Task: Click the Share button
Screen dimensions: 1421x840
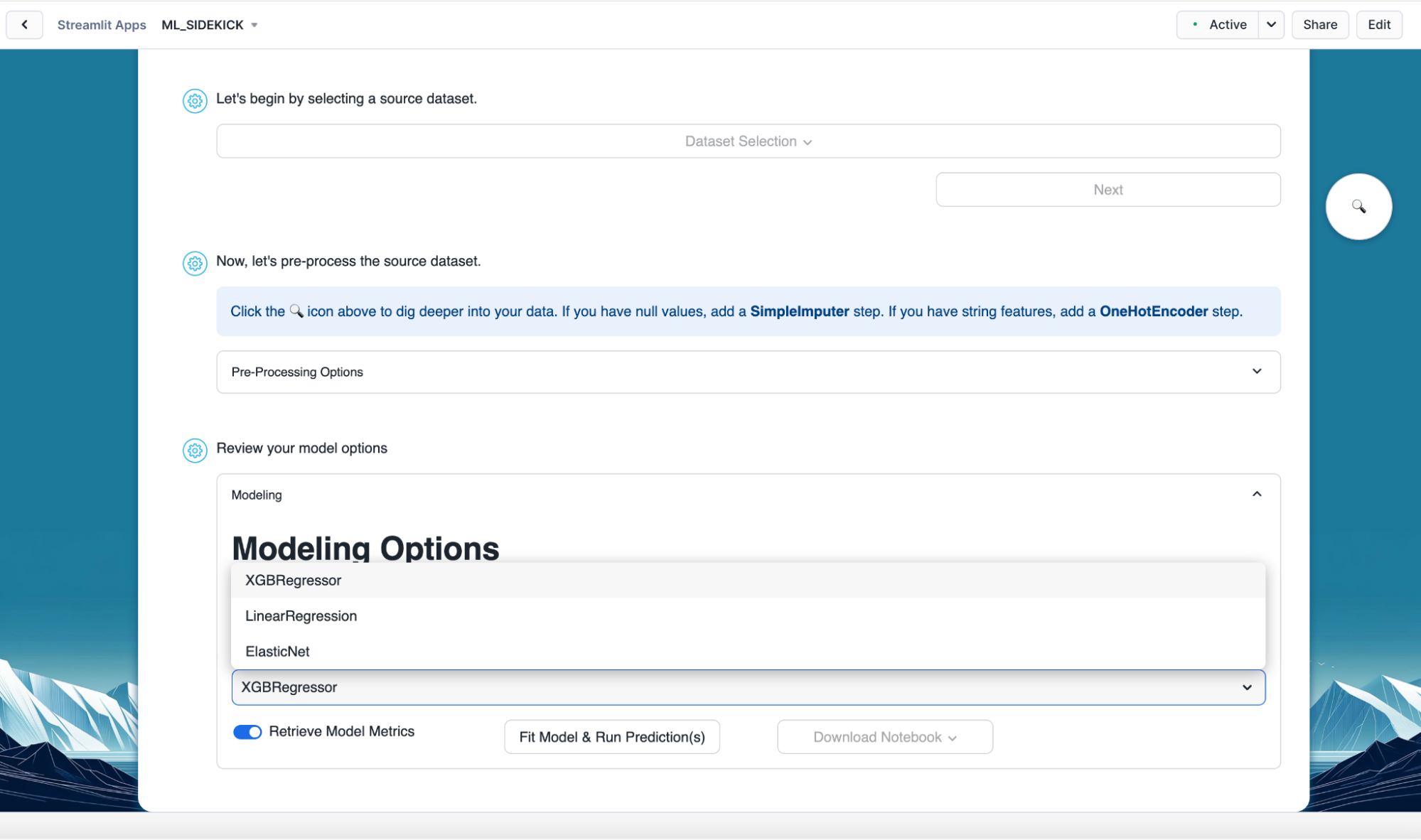Action: [1319, 25]
